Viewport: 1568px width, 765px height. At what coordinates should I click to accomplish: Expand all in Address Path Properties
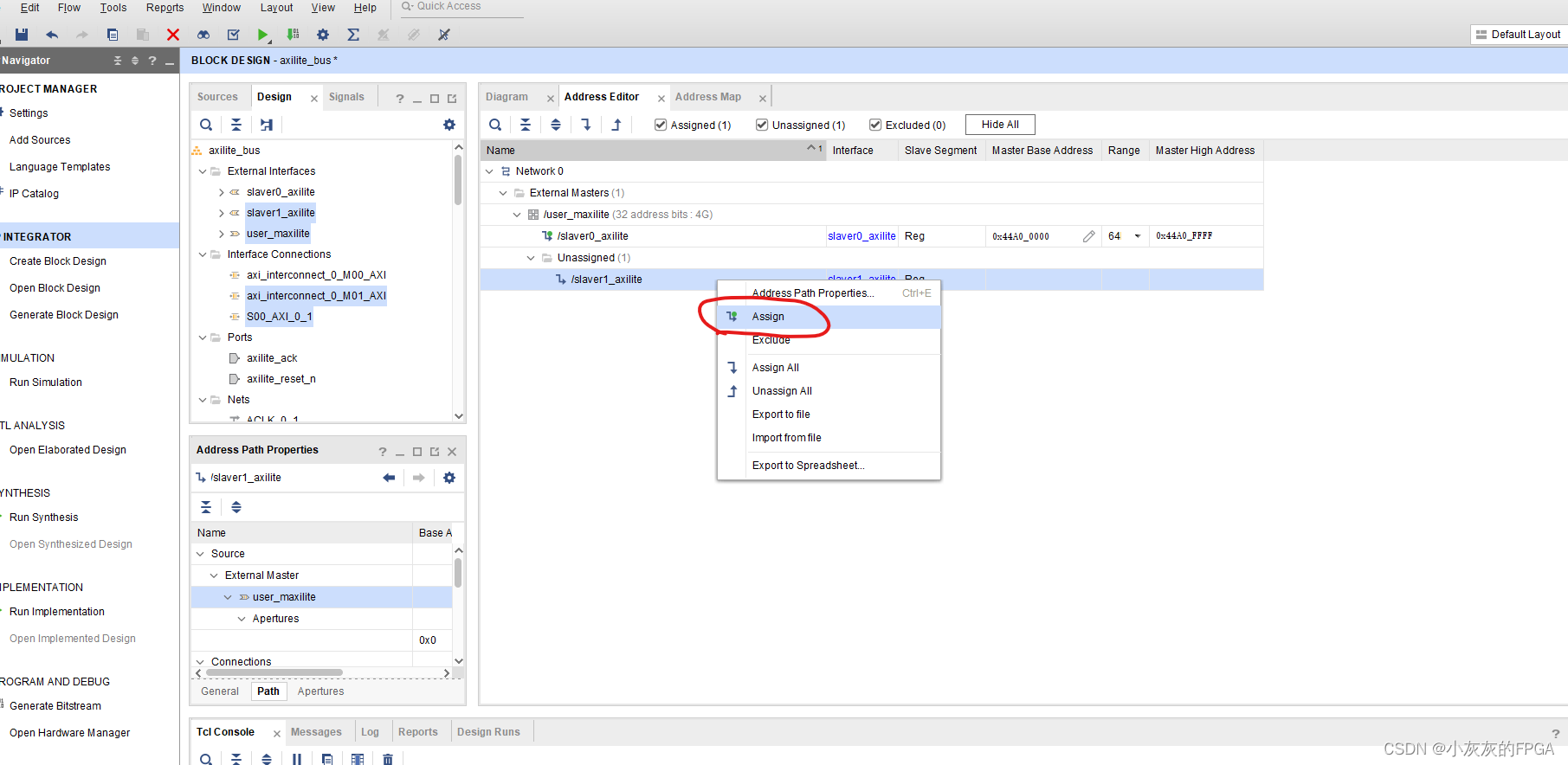pos(236,507)
